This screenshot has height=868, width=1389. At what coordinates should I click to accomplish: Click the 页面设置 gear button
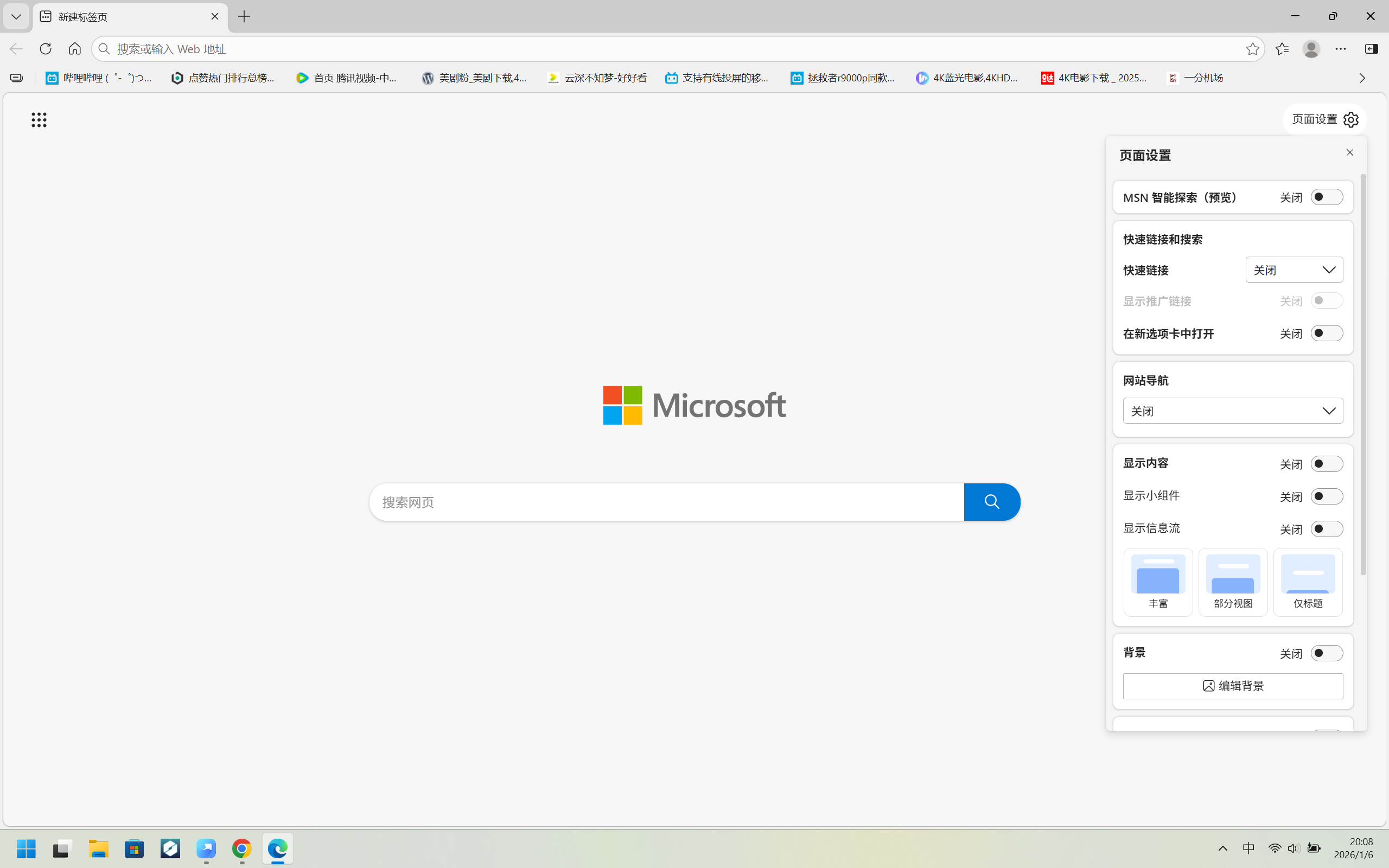[1325, 119]
